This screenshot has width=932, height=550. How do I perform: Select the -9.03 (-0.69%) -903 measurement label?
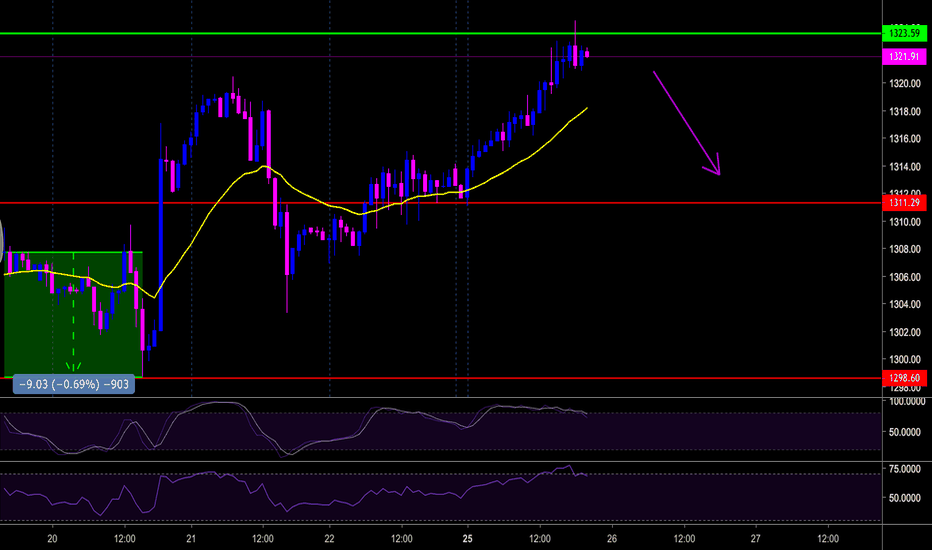click(x=74, y=385)
